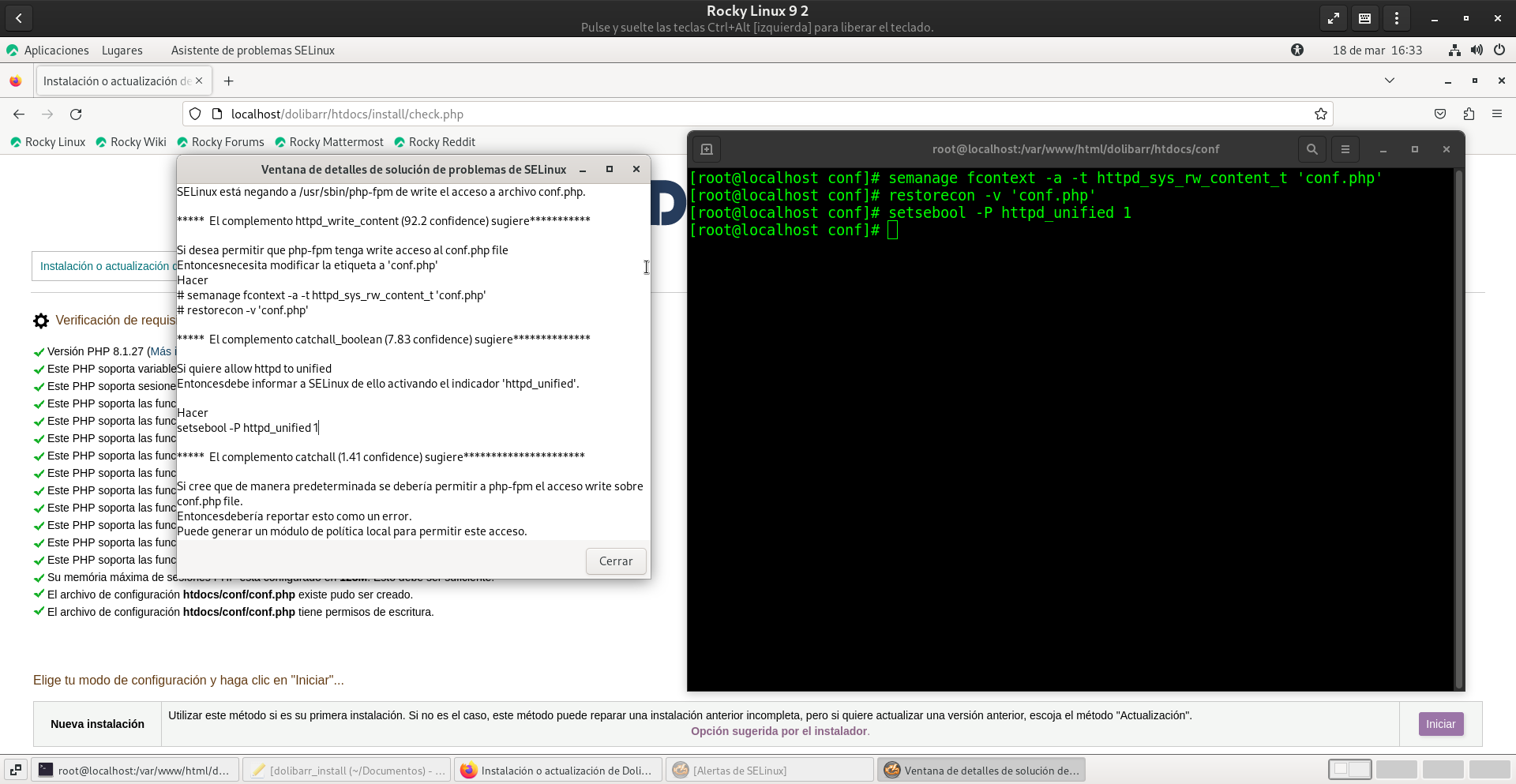The image size is (1516, 784).
Task: Open the Aplicaciones menu
Action: point(56,51)
